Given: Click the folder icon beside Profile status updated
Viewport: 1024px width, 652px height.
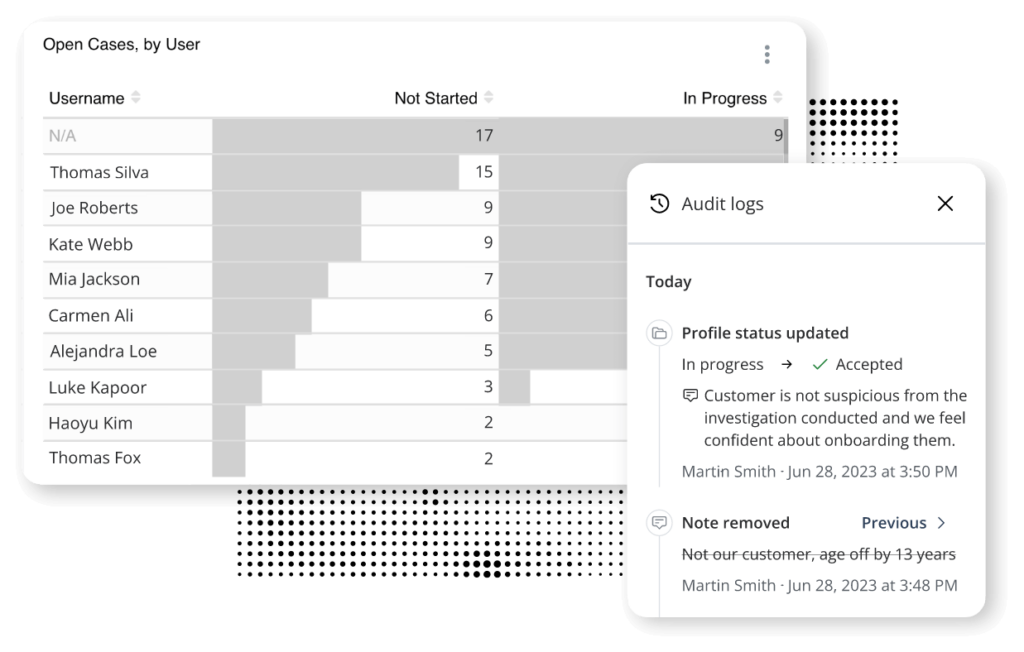Looking at the screenshot, I should pos(661,332).
